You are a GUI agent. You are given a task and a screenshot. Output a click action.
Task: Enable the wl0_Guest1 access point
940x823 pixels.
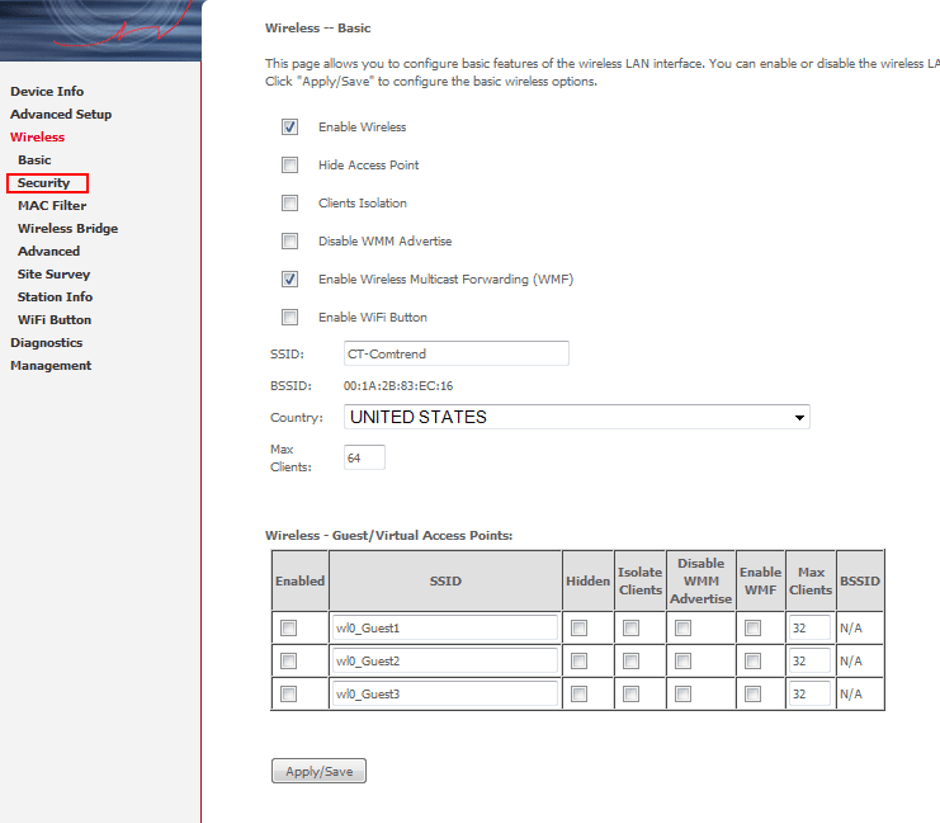[289, 627]
